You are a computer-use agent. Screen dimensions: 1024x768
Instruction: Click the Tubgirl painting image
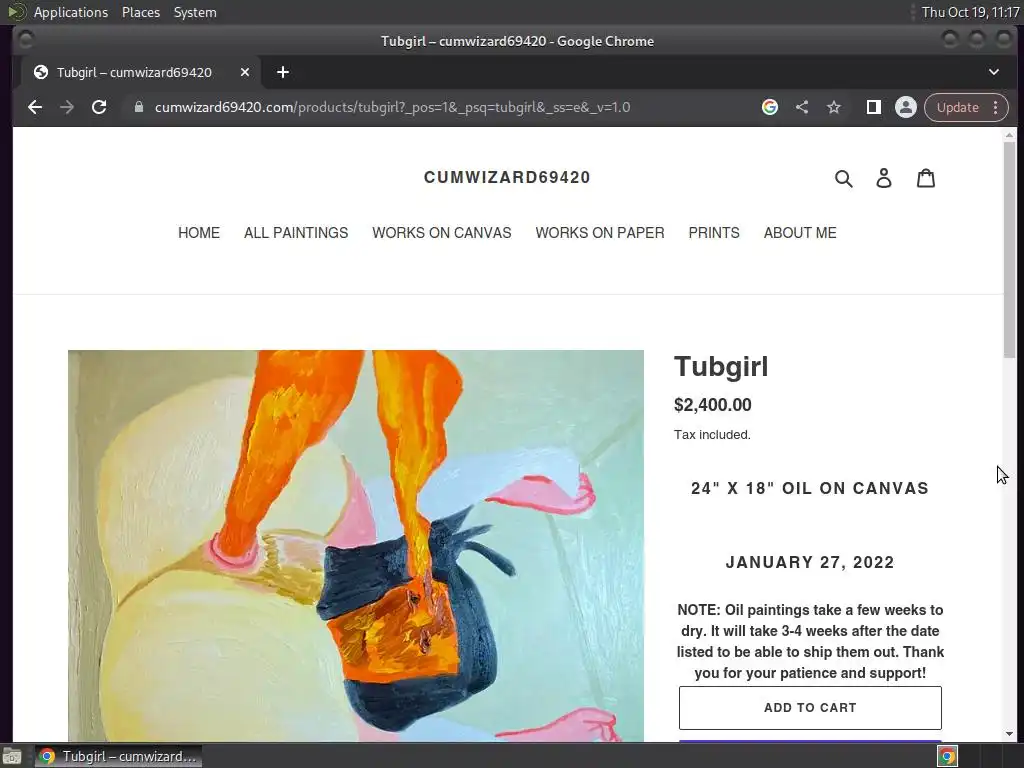tap(356, 546)
